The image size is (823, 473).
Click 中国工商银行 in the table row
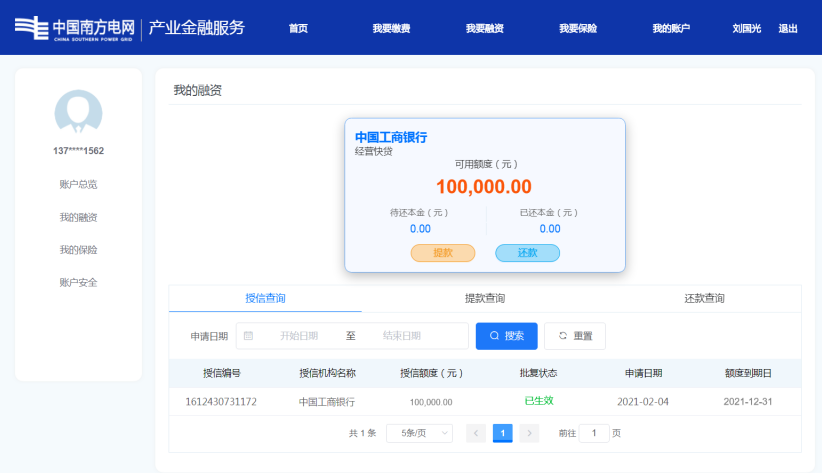pyautogui.click(x=327, y=402)
